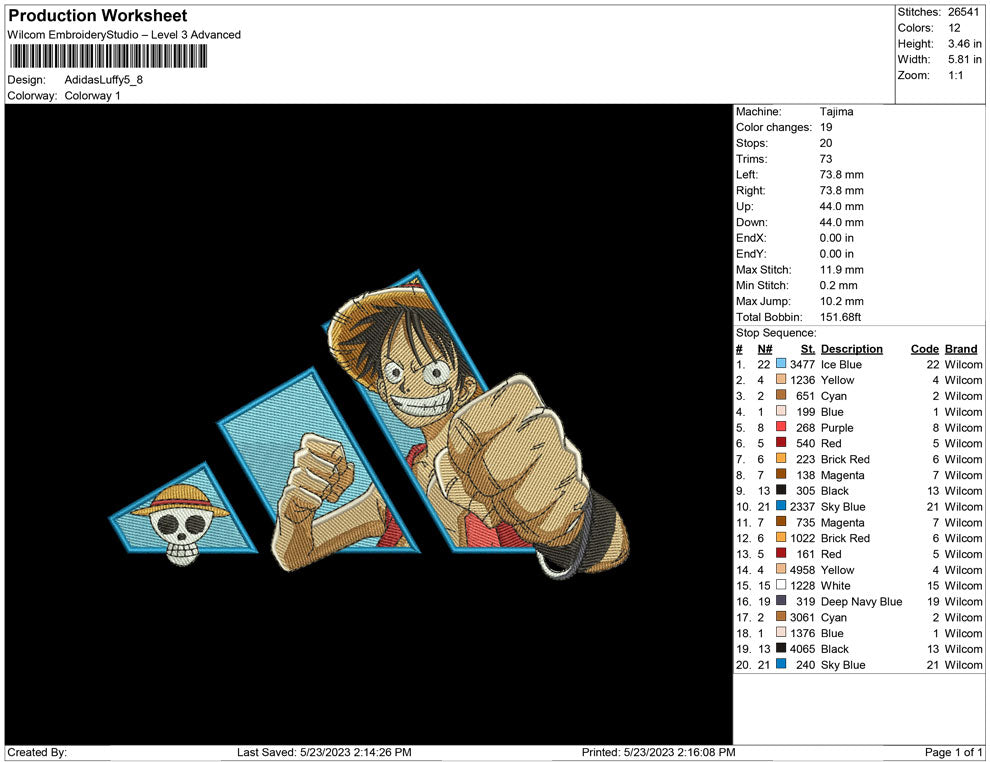Viewport: 990px width, 762px height.
Task: Select the 'Right:' label
Action: click(751, 191)
